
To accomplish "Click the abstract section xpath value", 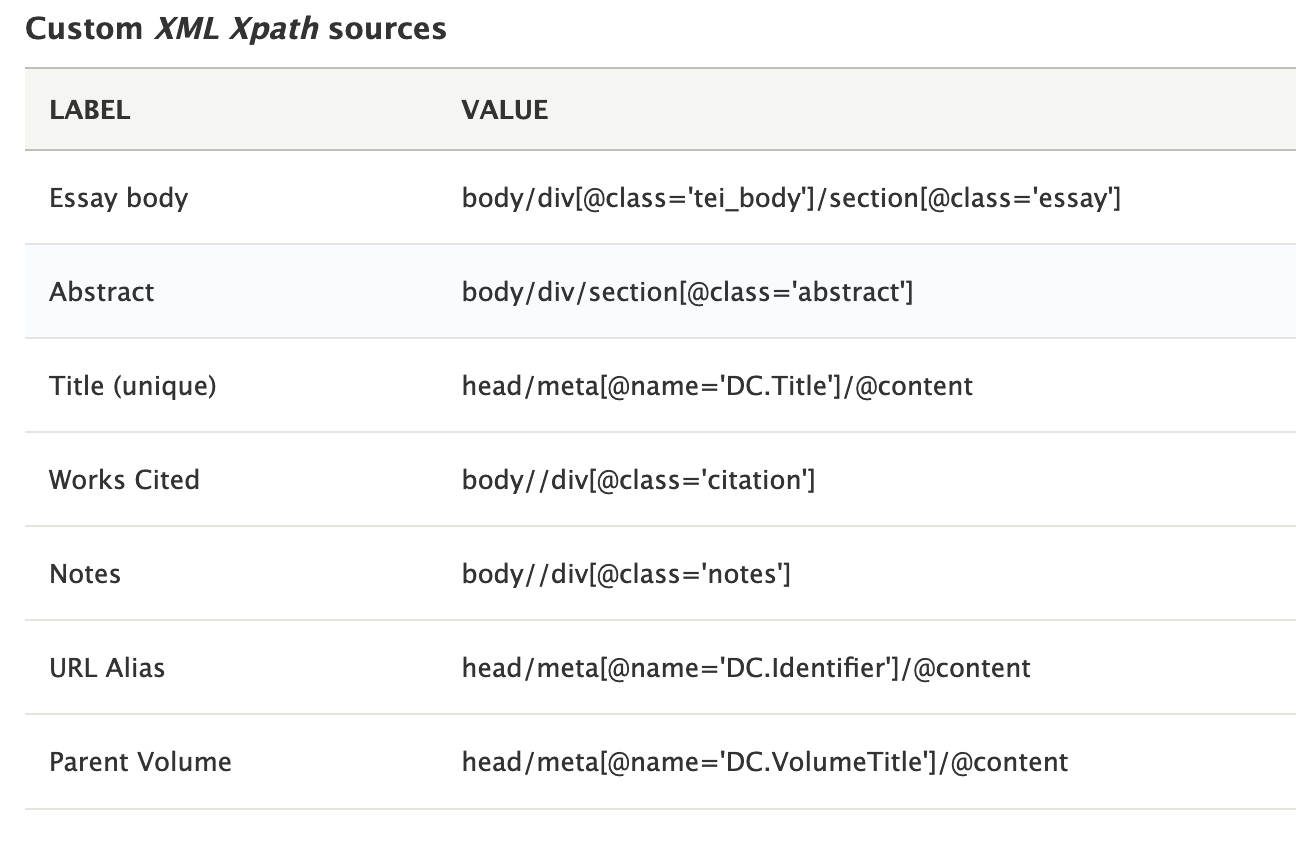I will pyautogui.click(x=687, y=293).
